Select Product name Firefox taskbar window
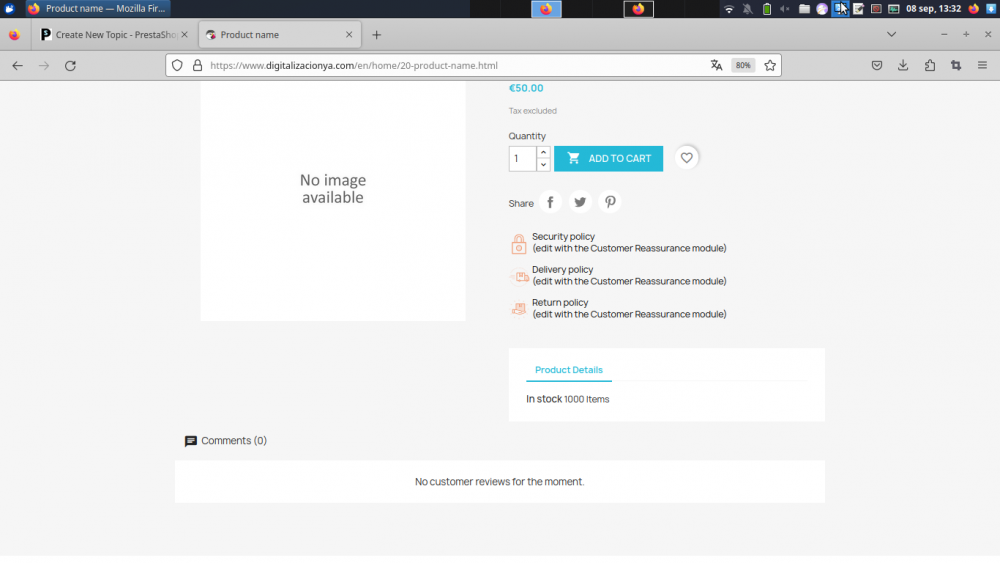The image size is (1000, 563). coord(98,8)
